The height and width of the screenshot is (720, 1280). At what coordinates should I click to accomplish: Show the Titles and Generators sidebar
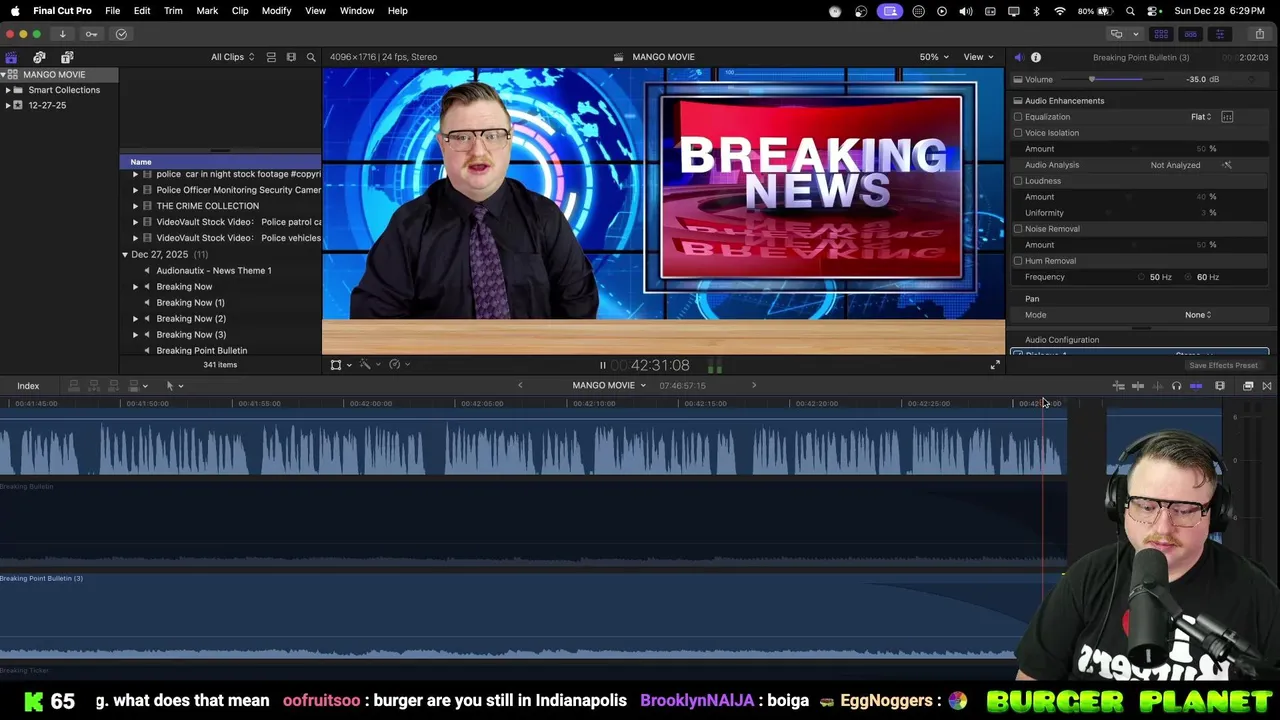(67, 57)
